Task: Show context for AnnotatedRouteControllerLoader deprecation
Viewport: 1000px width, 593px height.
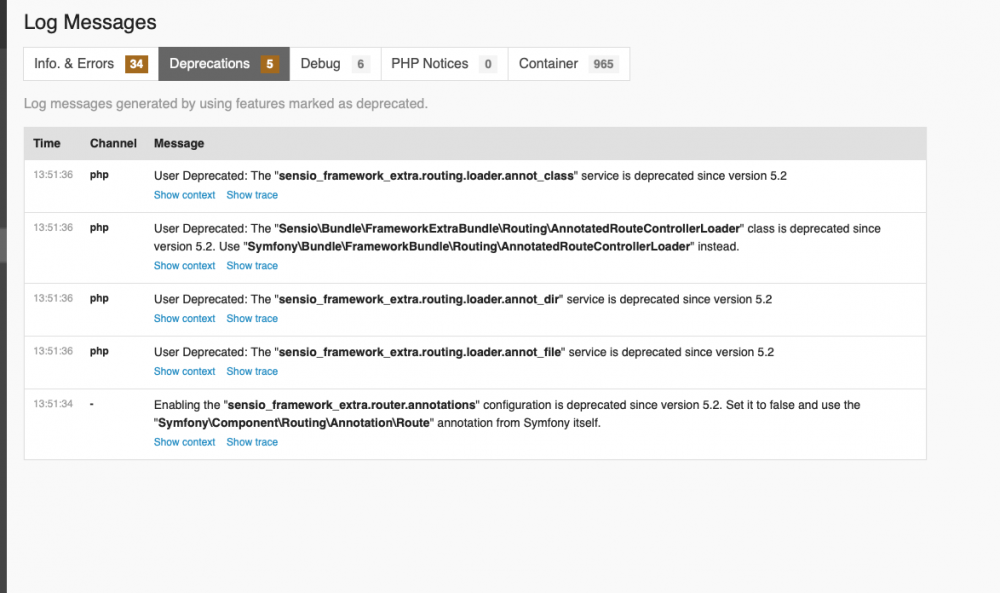Action: (x=184, y=265)
